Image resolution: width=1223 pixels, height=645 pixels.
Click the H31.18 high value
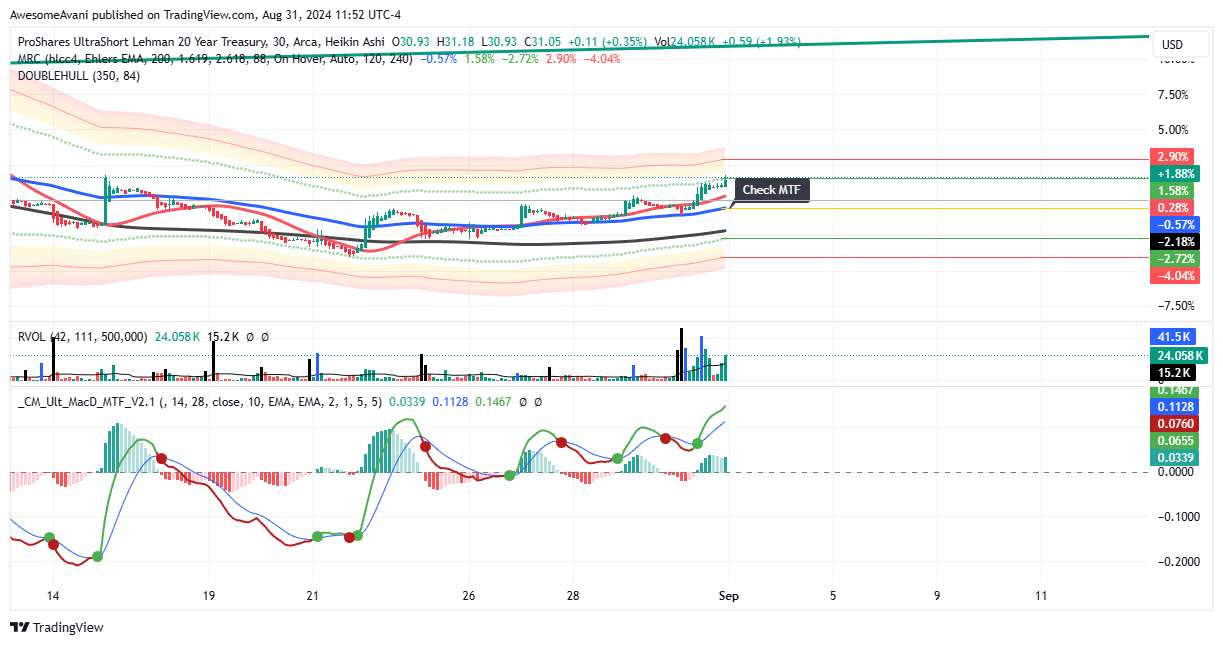(x=455, y=42)
